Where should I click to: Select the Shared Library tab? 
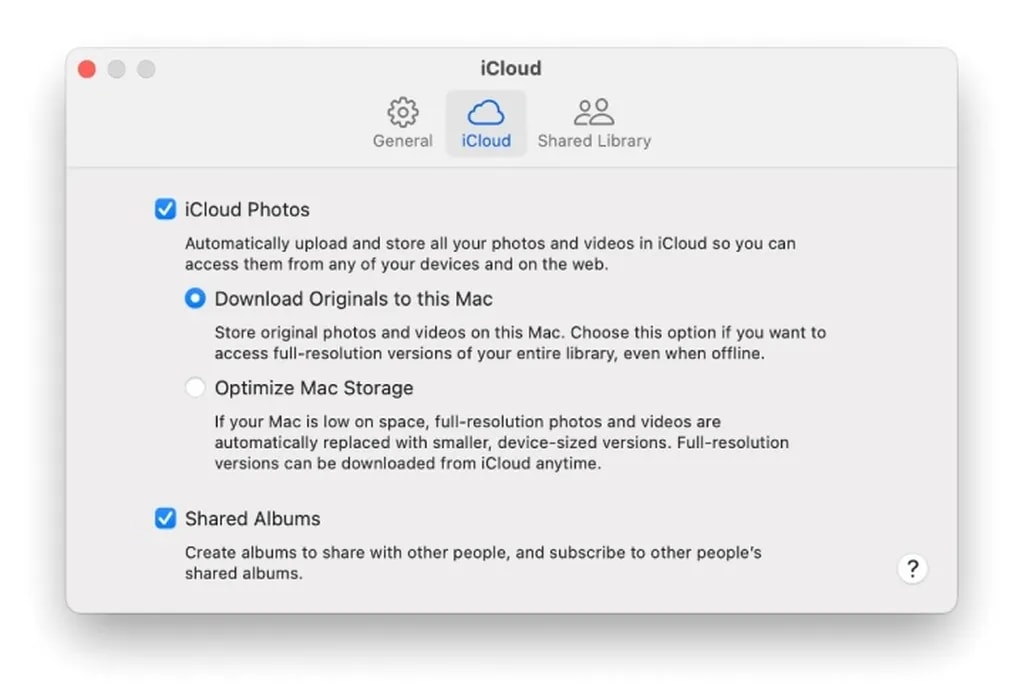point(593,122)
